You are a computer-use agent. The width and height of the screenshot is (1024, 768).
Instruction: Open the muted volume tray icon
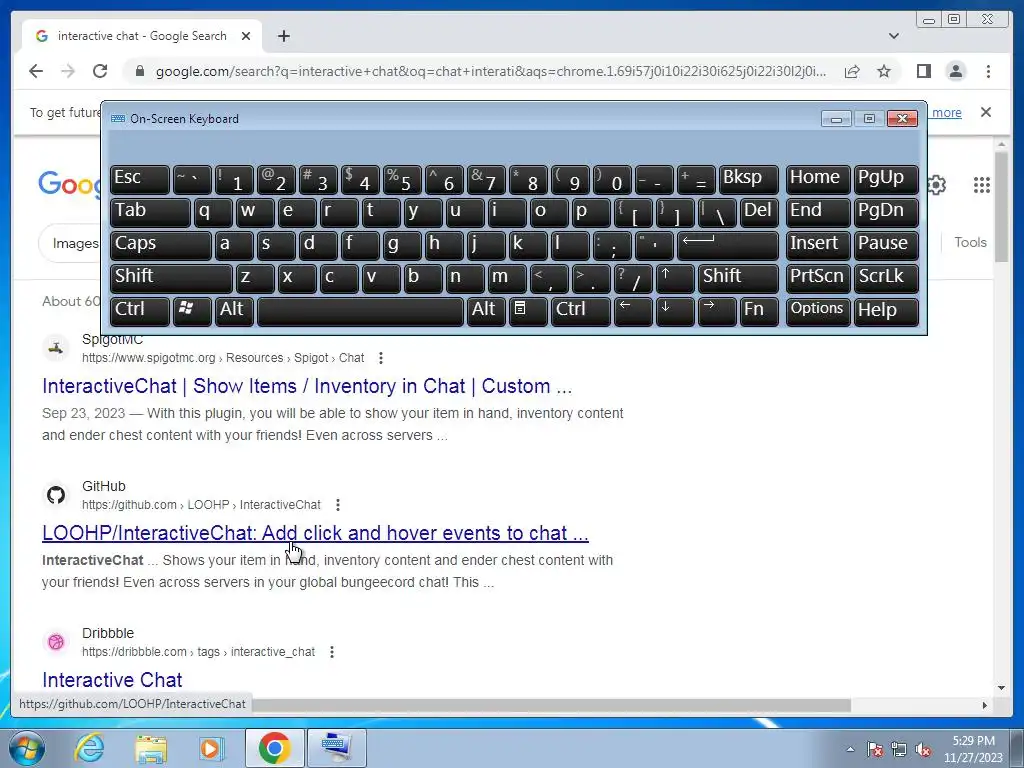click(923, 750)
